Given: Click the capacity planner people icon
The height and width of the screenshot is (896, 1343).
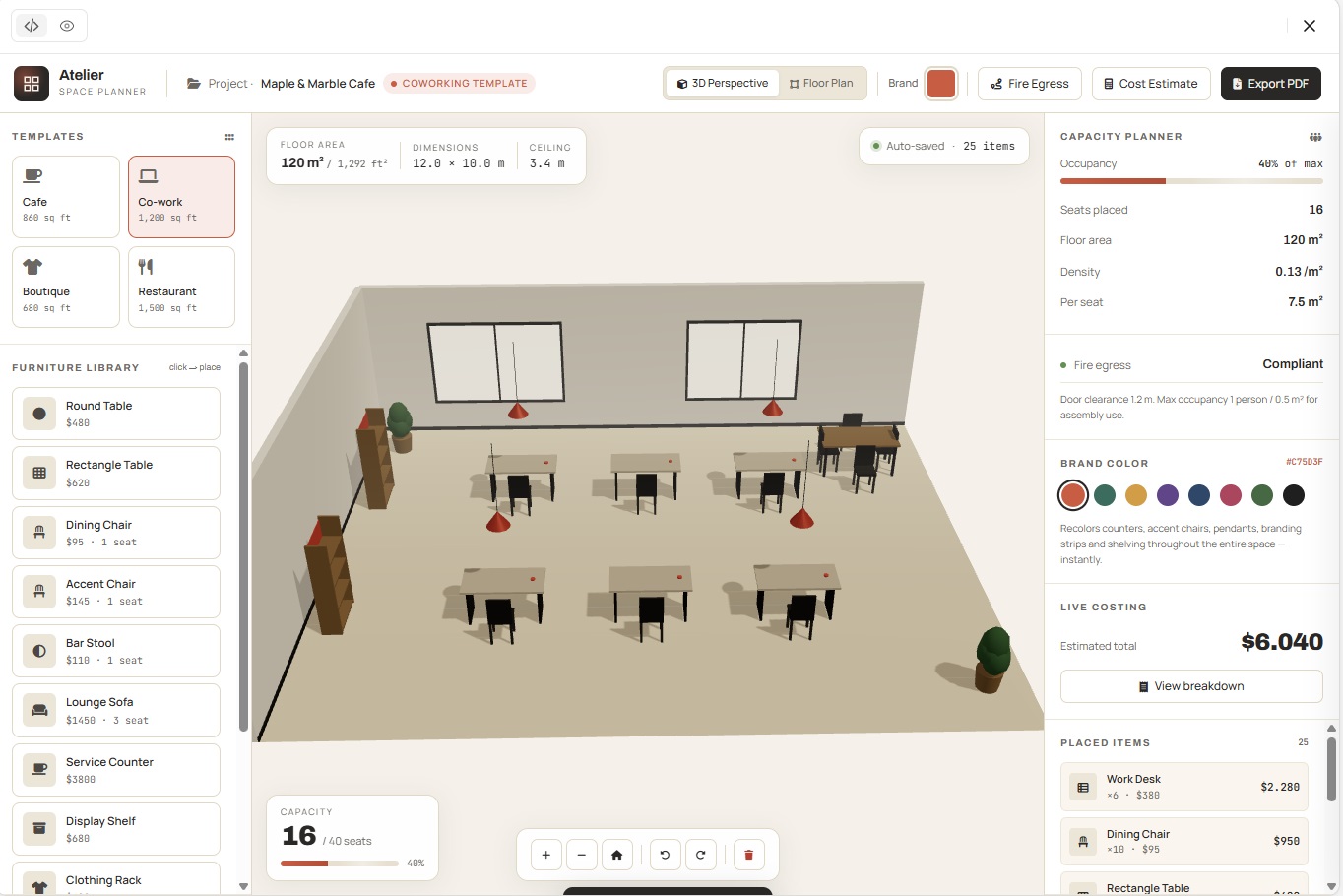Looking at the screenshot, I should click(x=1315, y=137).
